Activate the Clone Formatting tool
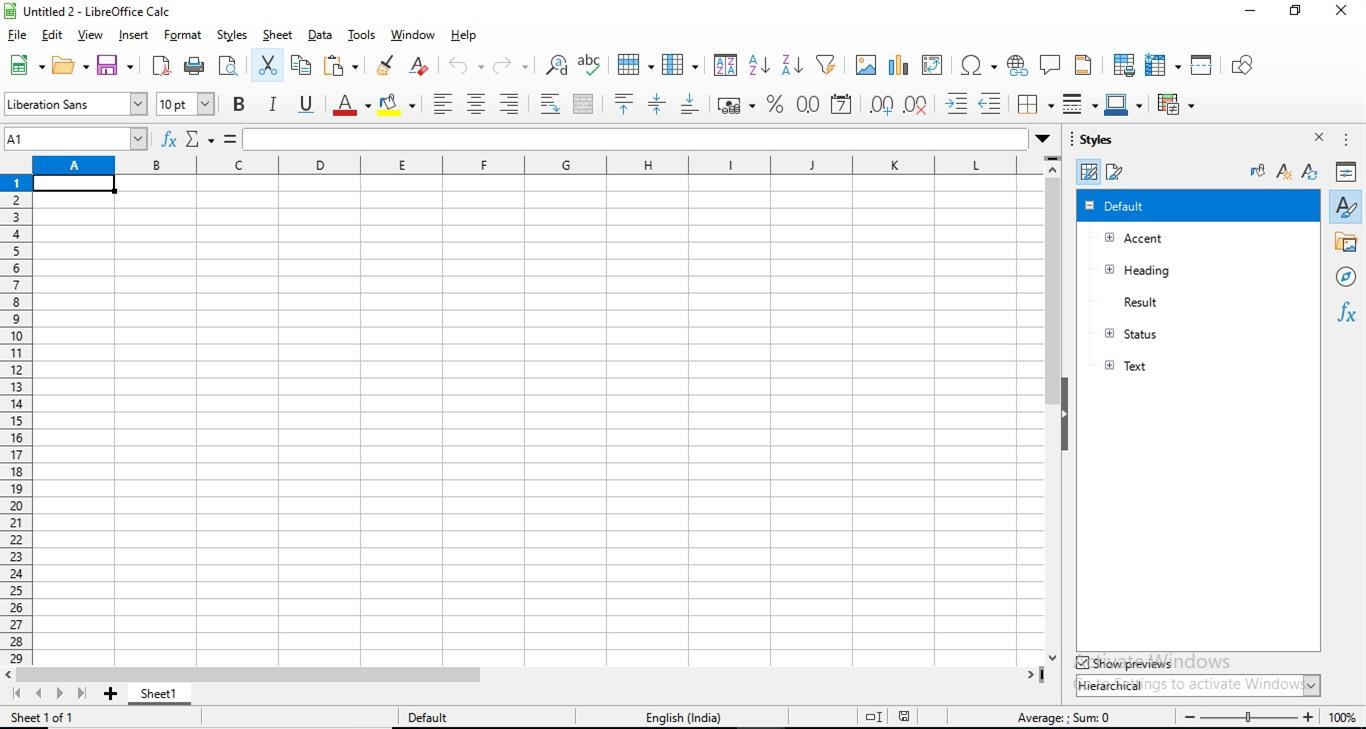The height and width of the screenshot is (729, 1366). click(384, 65)
